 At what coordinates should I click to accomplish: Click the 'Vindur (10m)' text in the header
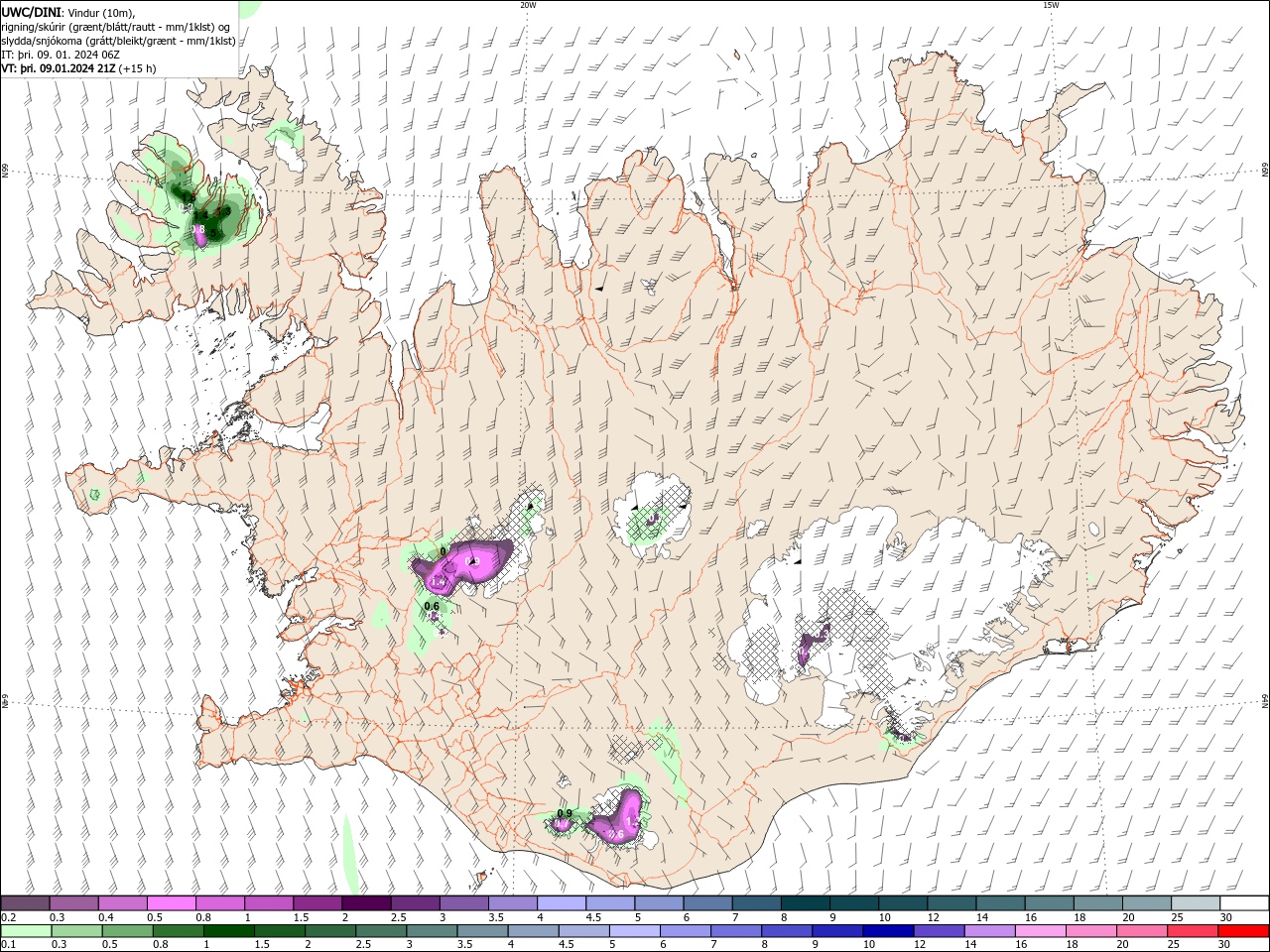point(99,11)
